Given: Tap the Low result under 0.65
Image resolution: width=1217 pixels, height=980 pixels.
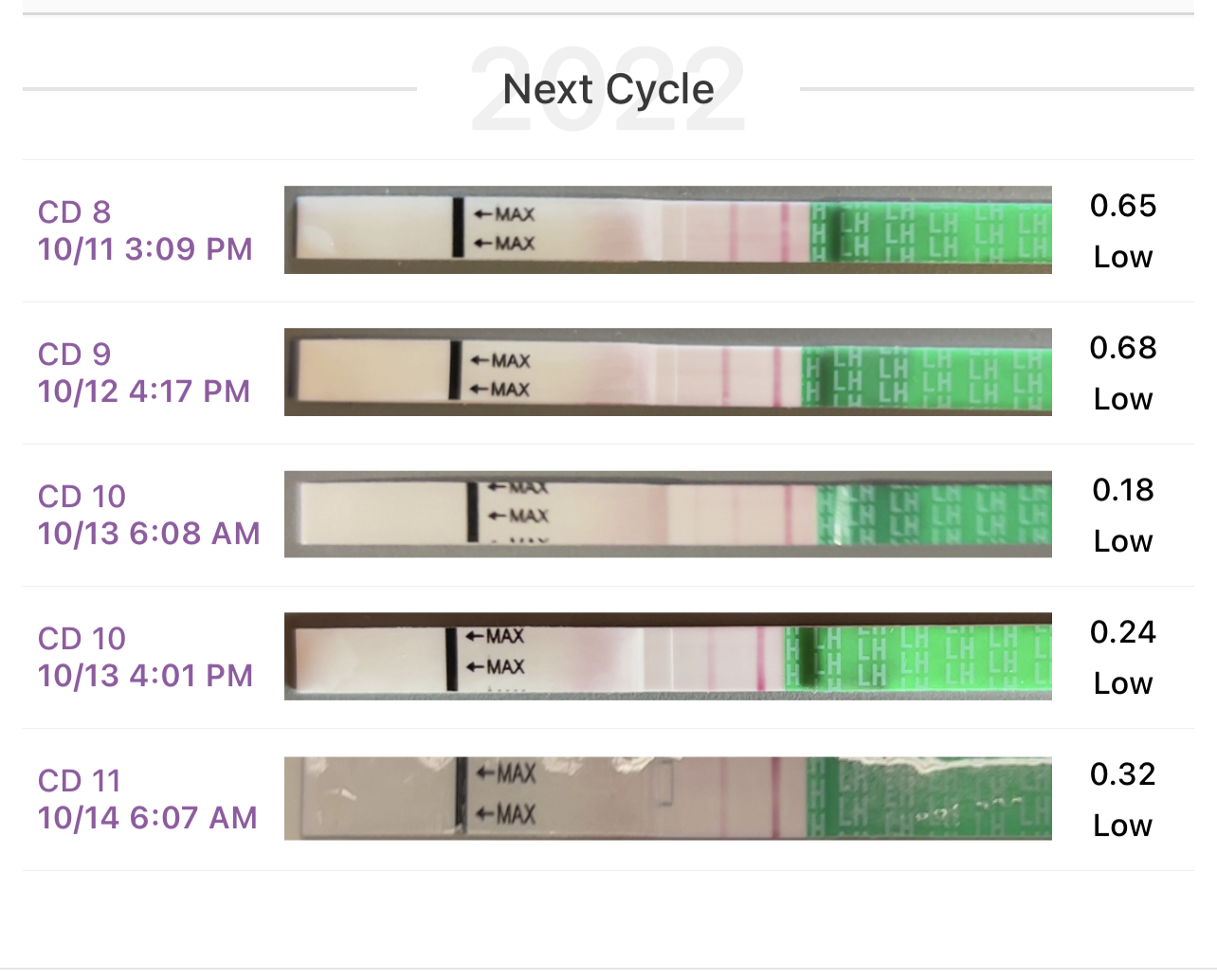Looking at the screenshot, I should pos(1123,257).
